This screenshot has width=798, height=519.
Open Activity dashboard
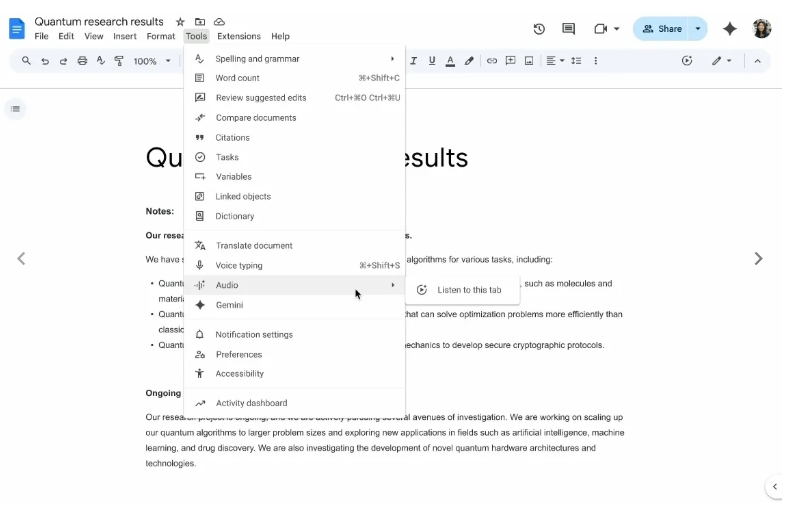click(x=295, y=403)
